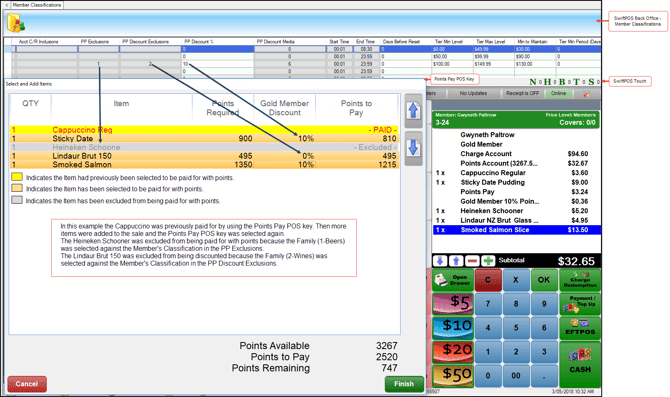Click Cancel in Select and Add Items
Image resolution: width=670 pixels, height=397 pixels.
27,384
